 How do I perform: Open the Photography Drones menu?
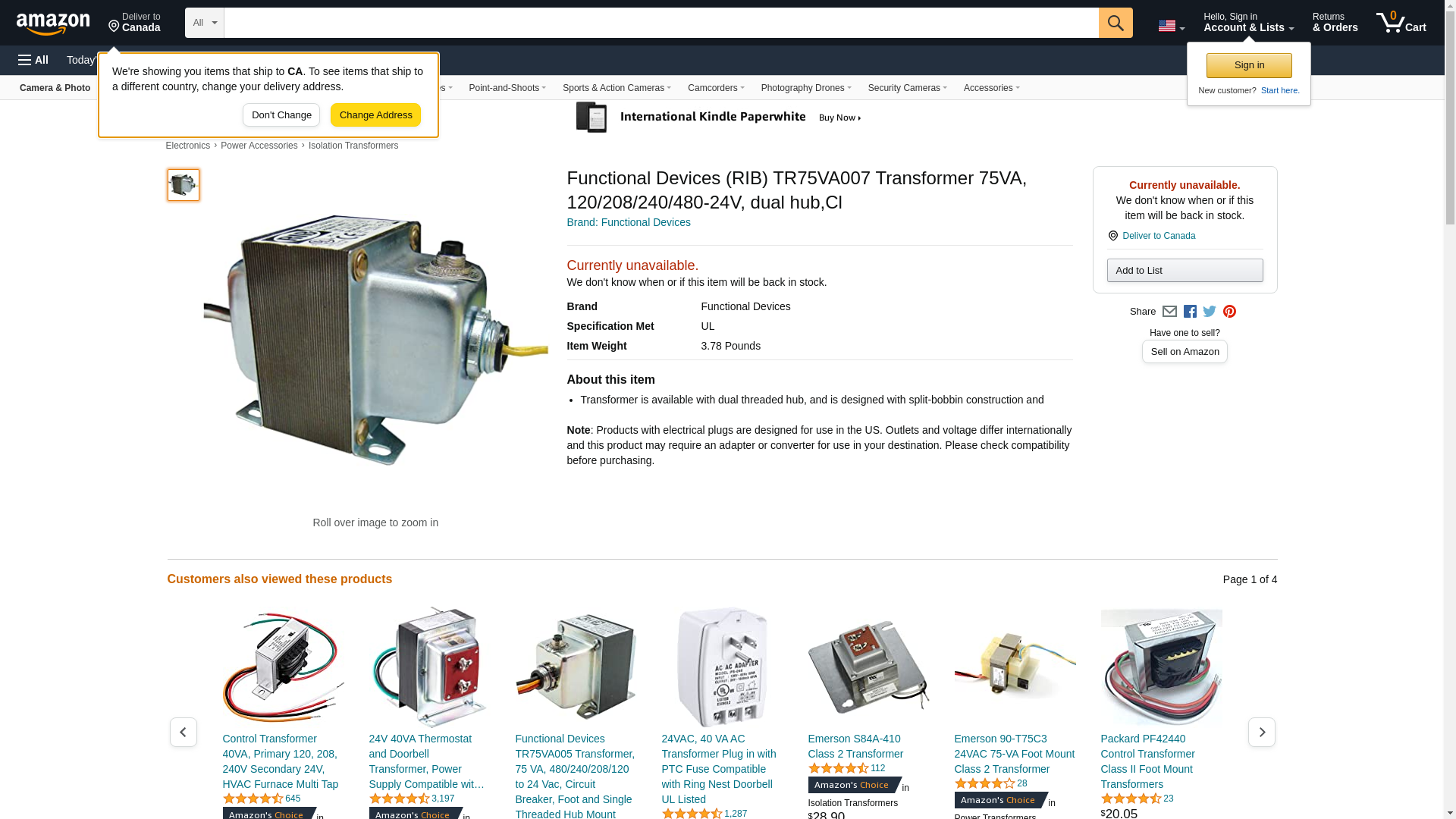(x=806, y=88)
